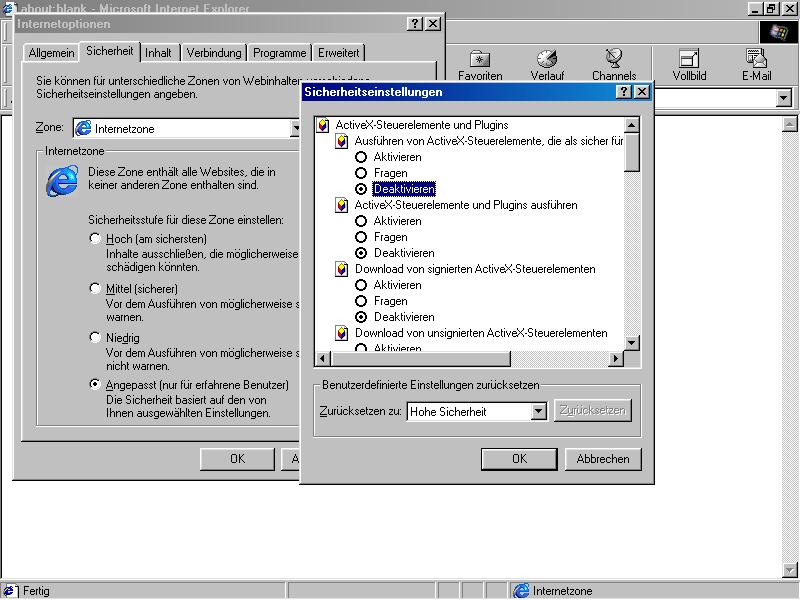
Task: Confirm with OK in Sicherheitseinstellungen dialog
Action: pyautogui.click(x=519, y=459)
